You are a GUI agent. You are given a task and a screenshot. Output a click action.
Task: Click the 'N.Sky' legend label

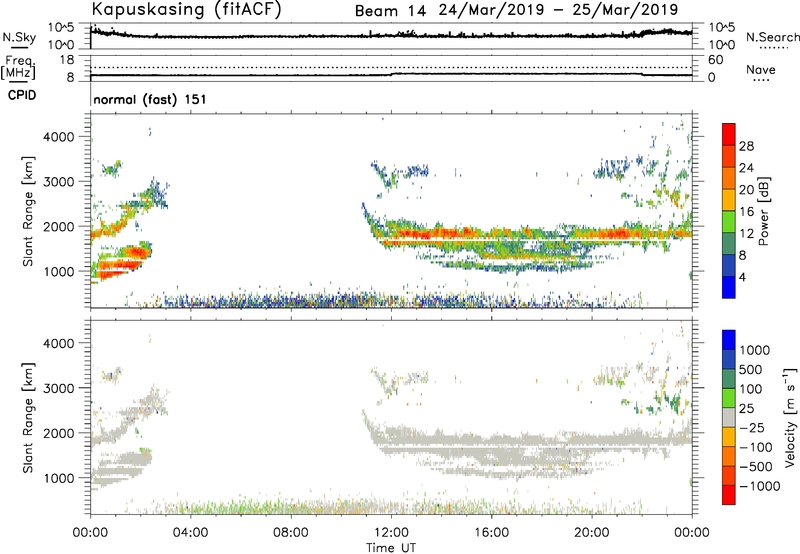[x=19, y=37]
